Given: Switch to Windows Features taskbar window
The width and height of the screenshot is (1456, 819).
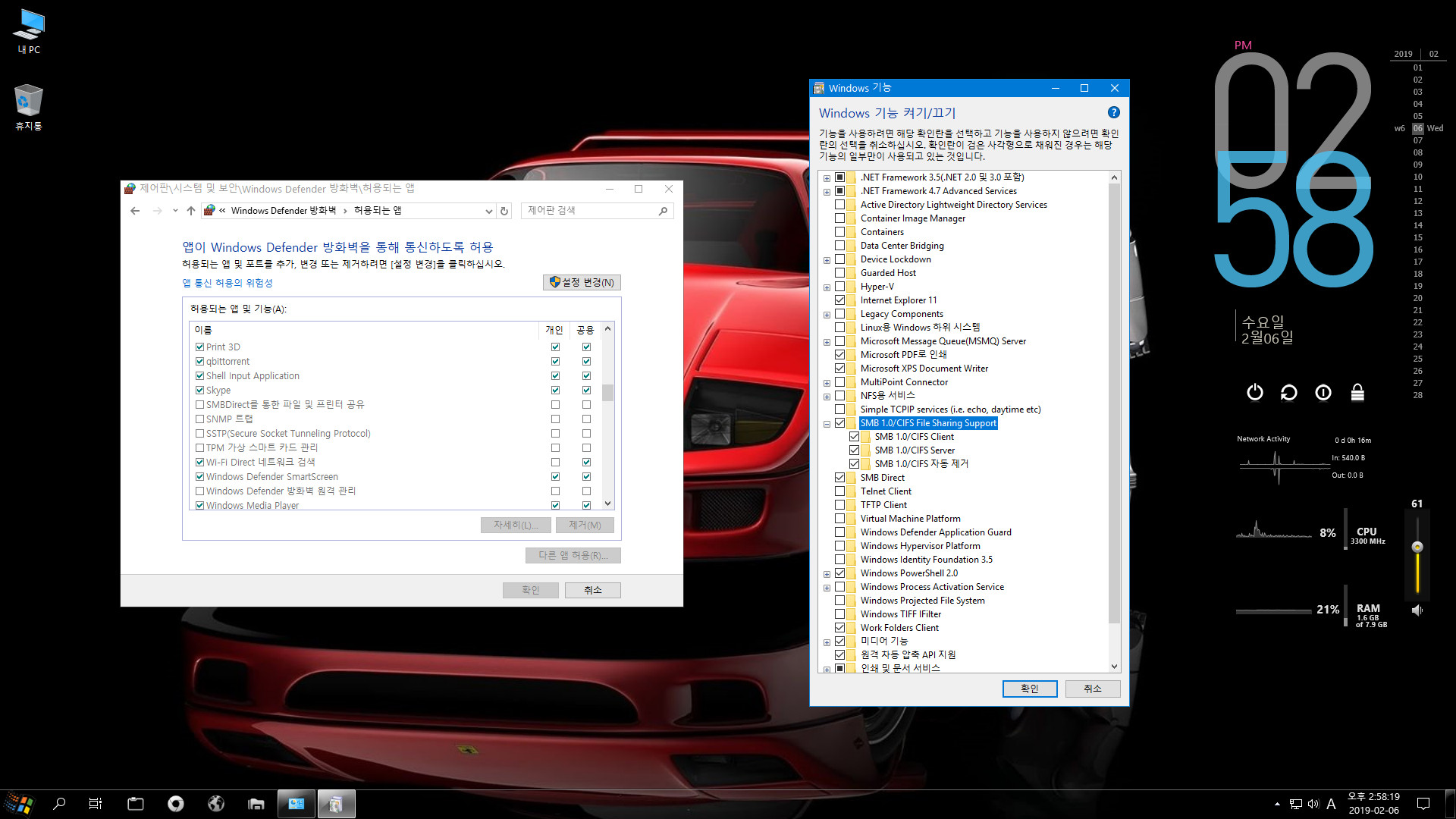Looking at the screenshot, I should tap(336, 804).
